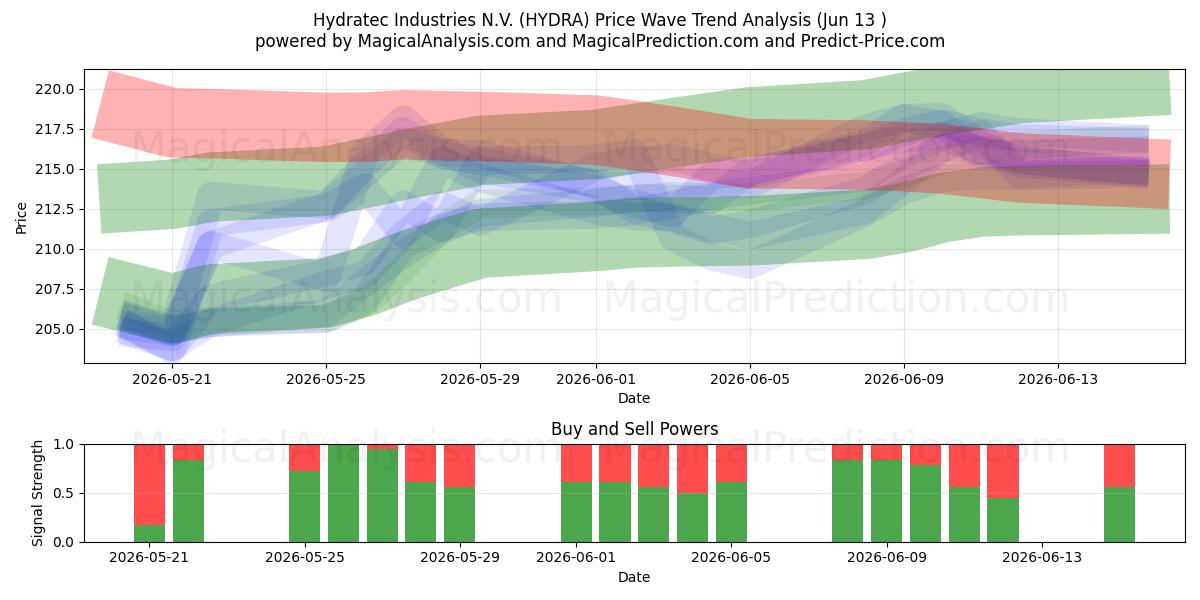Image resolution: width=1200 pixels, height=600 pixels.
Task: Click the 212.5 price axis tick label
Action: click(56, 209)
